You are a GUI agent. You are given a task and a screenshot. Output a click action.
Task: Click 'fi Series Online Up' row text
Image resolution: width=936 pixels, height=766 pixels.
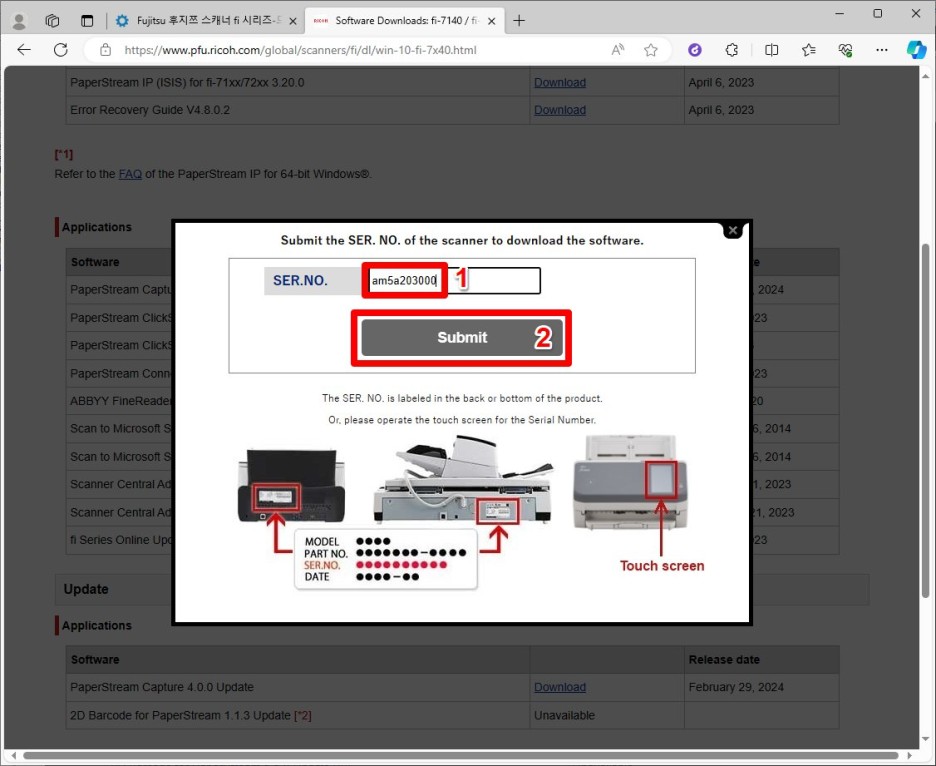tap(121, 540)
